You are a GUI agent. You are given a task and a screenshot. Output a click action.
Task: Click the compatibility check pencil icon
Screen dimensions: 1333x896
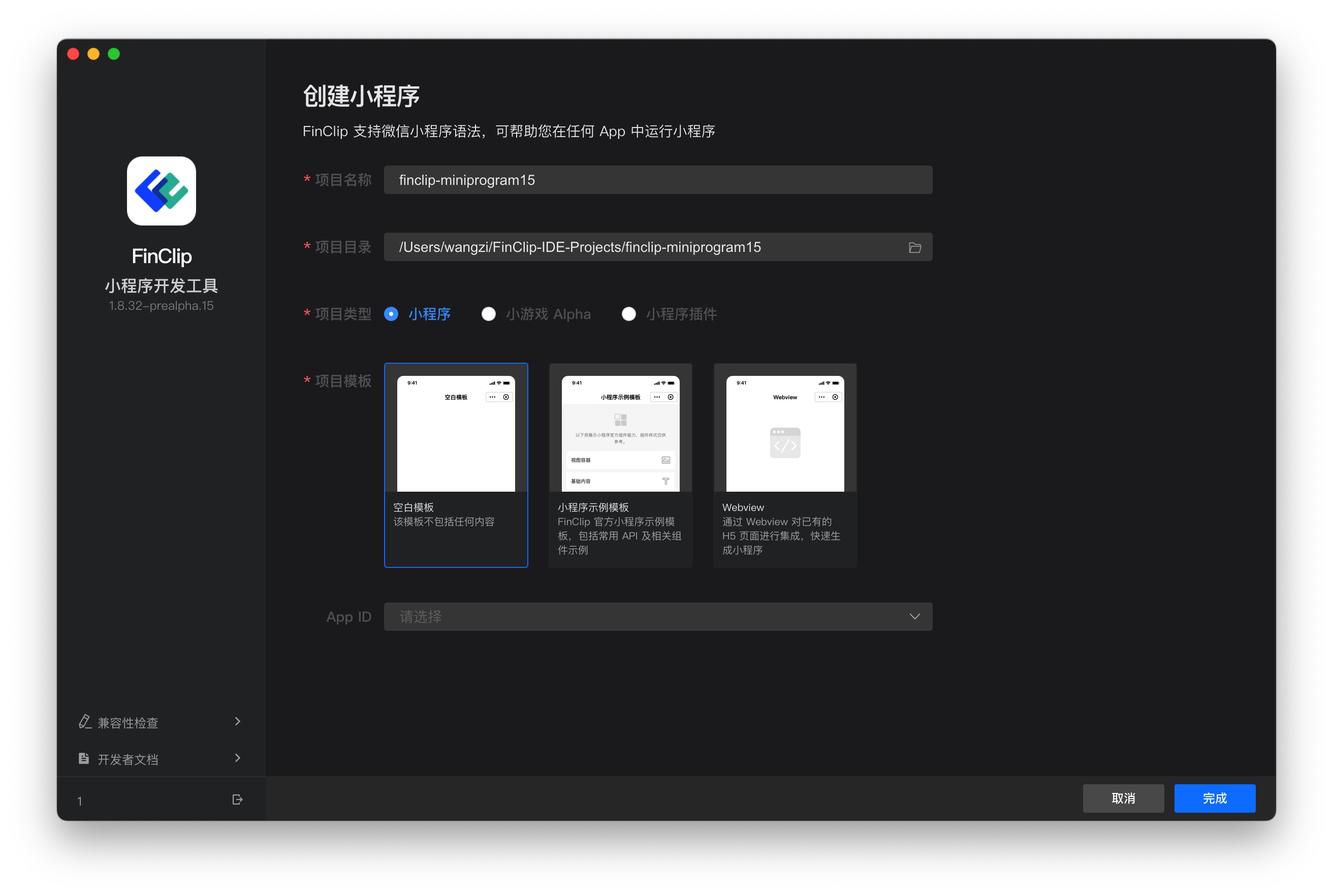click(84, 722)
